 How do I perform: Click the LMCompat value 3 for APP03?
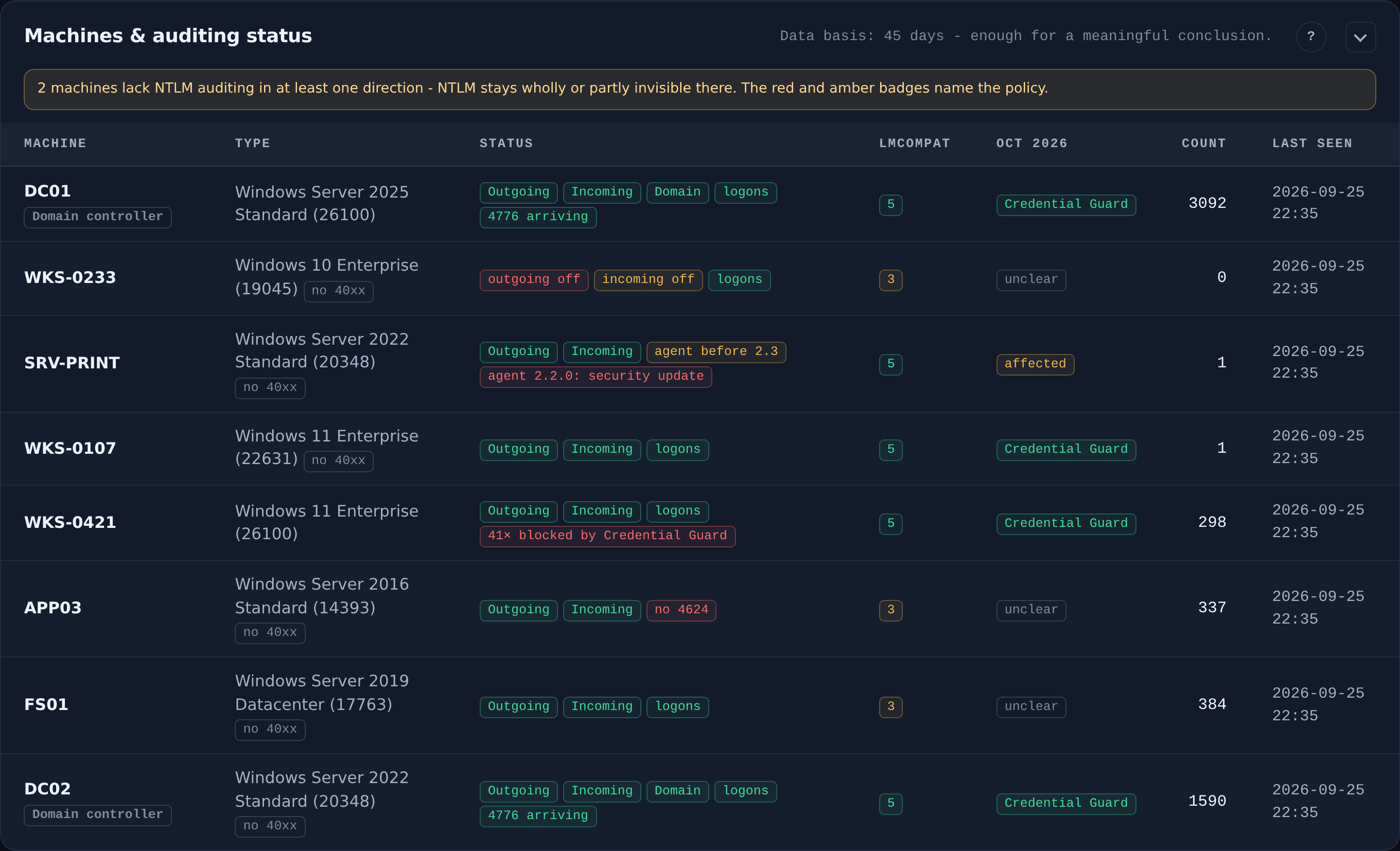[x=890, y=610]
